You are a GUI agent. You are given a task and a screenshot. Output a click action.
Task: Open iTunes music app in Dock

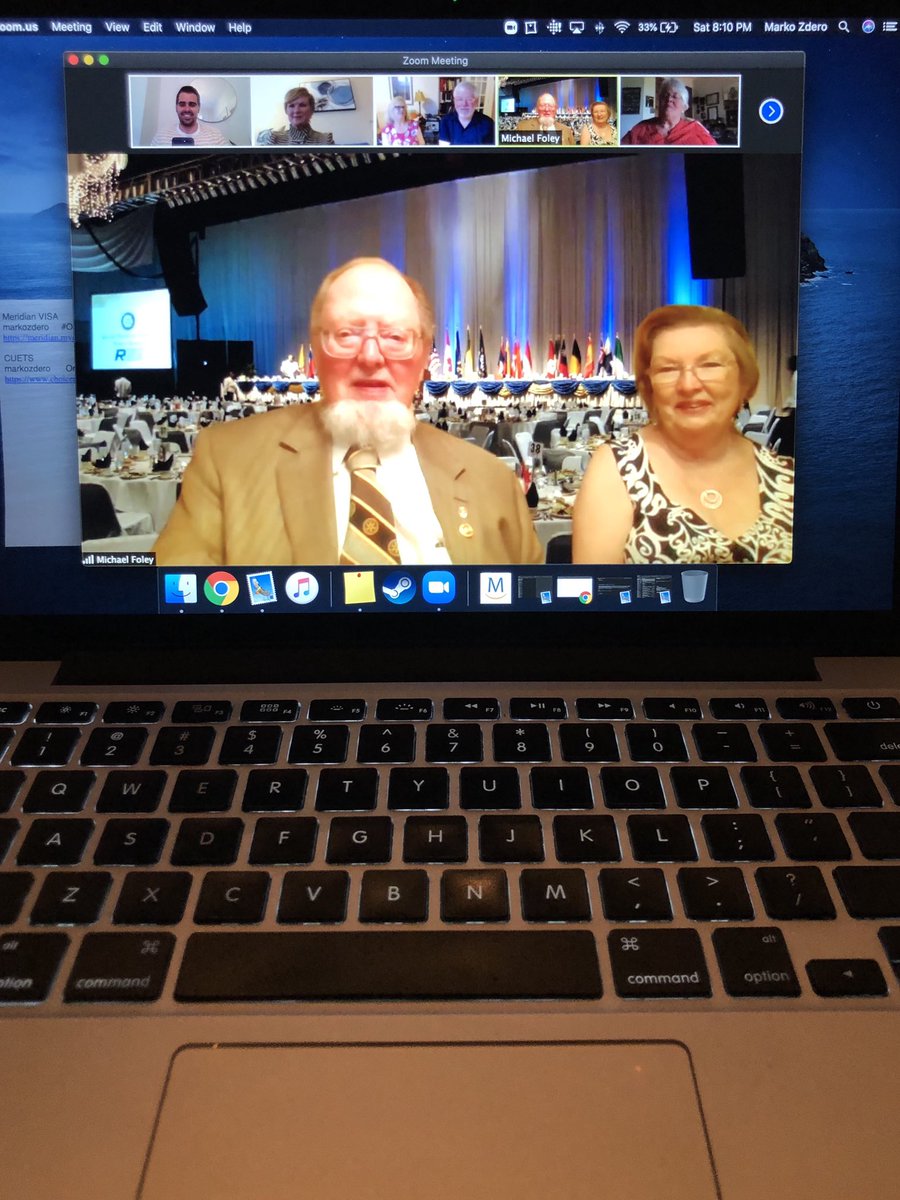pos(302,588)
